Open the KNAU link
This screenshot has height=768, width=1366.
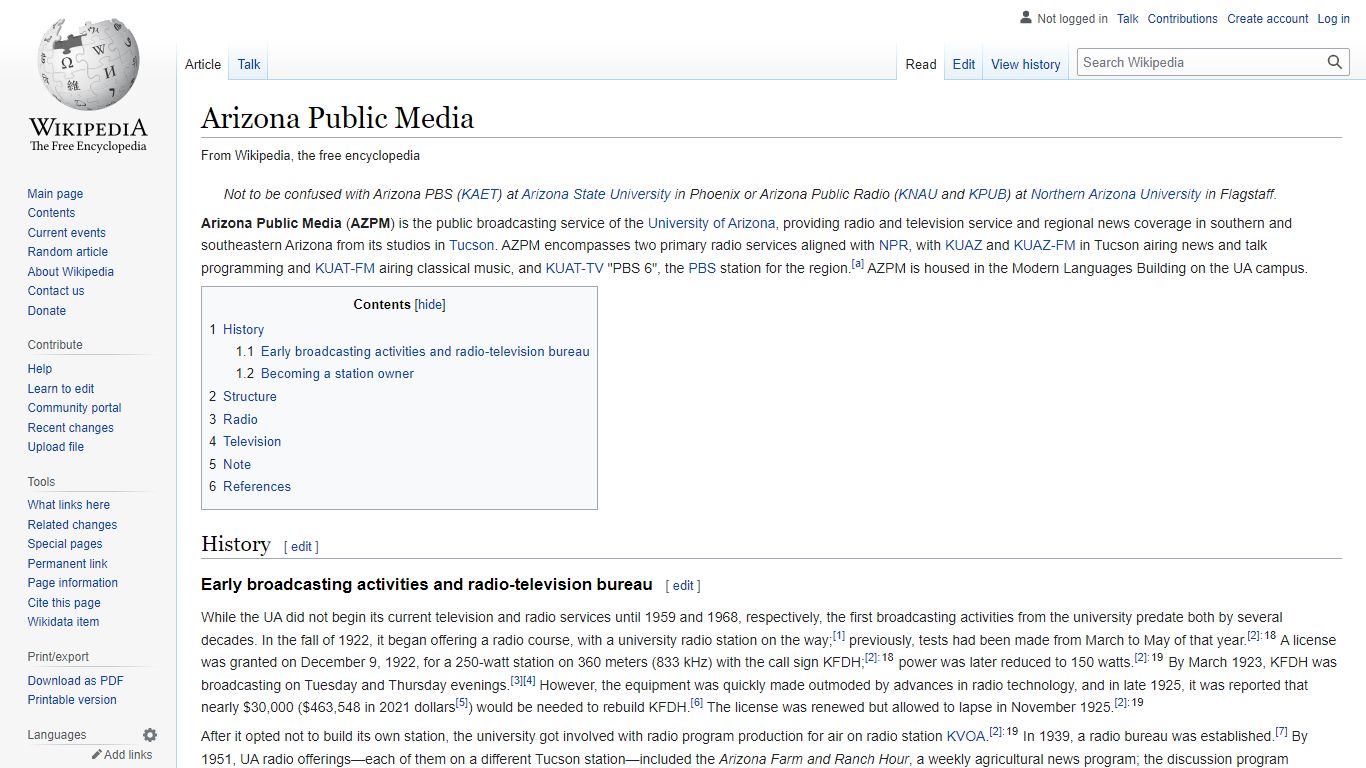[x=918, y=194]
